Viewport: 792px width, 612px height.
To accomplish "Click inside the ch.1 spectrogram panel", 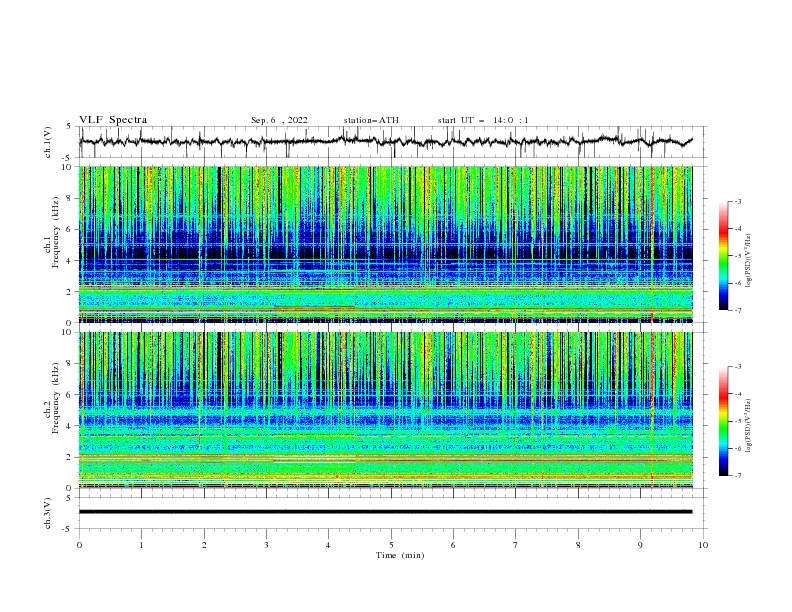I will point(386,244).
